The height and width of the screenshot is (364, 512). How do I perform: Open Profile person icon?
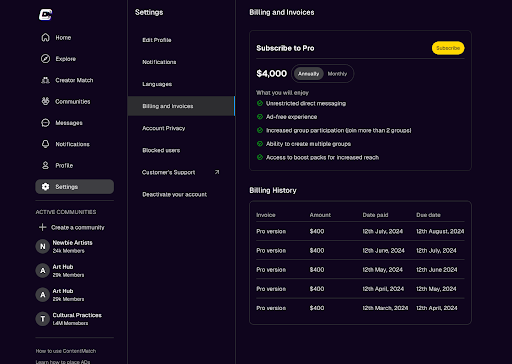(x=45, y=165)
